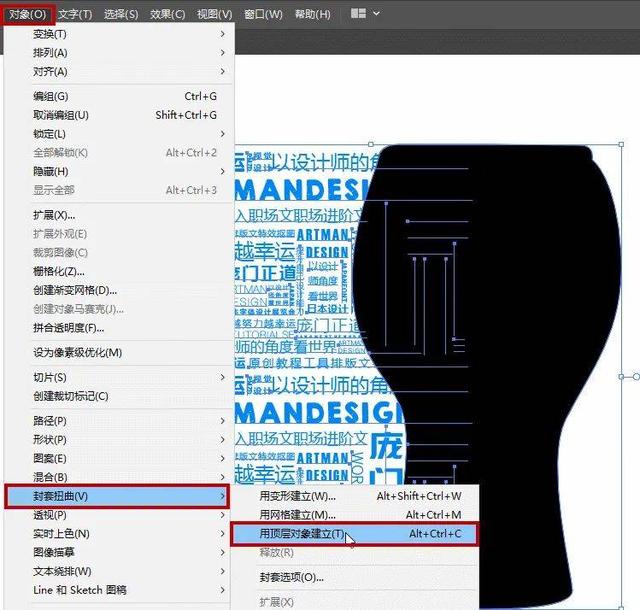The image size is (640, 610).
Task: Open the 封套扭曲(V) submenu
Action: click(x=117, y=496)
